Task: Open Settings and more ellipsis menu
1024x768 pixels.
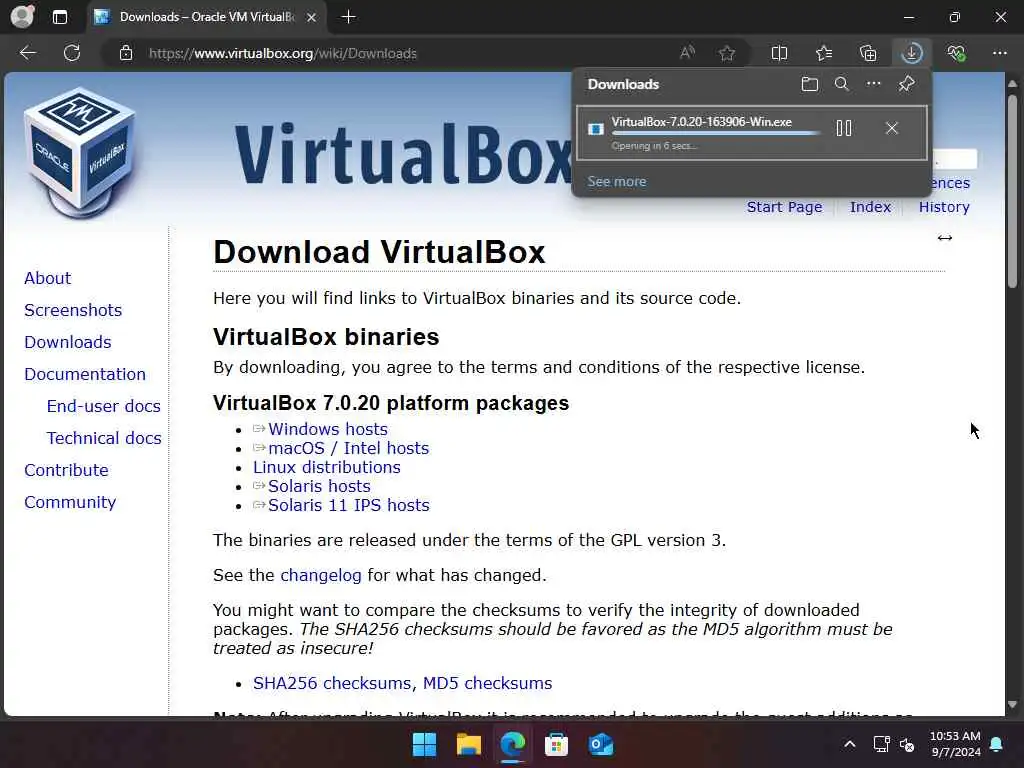Action: tap(1000, 53)
